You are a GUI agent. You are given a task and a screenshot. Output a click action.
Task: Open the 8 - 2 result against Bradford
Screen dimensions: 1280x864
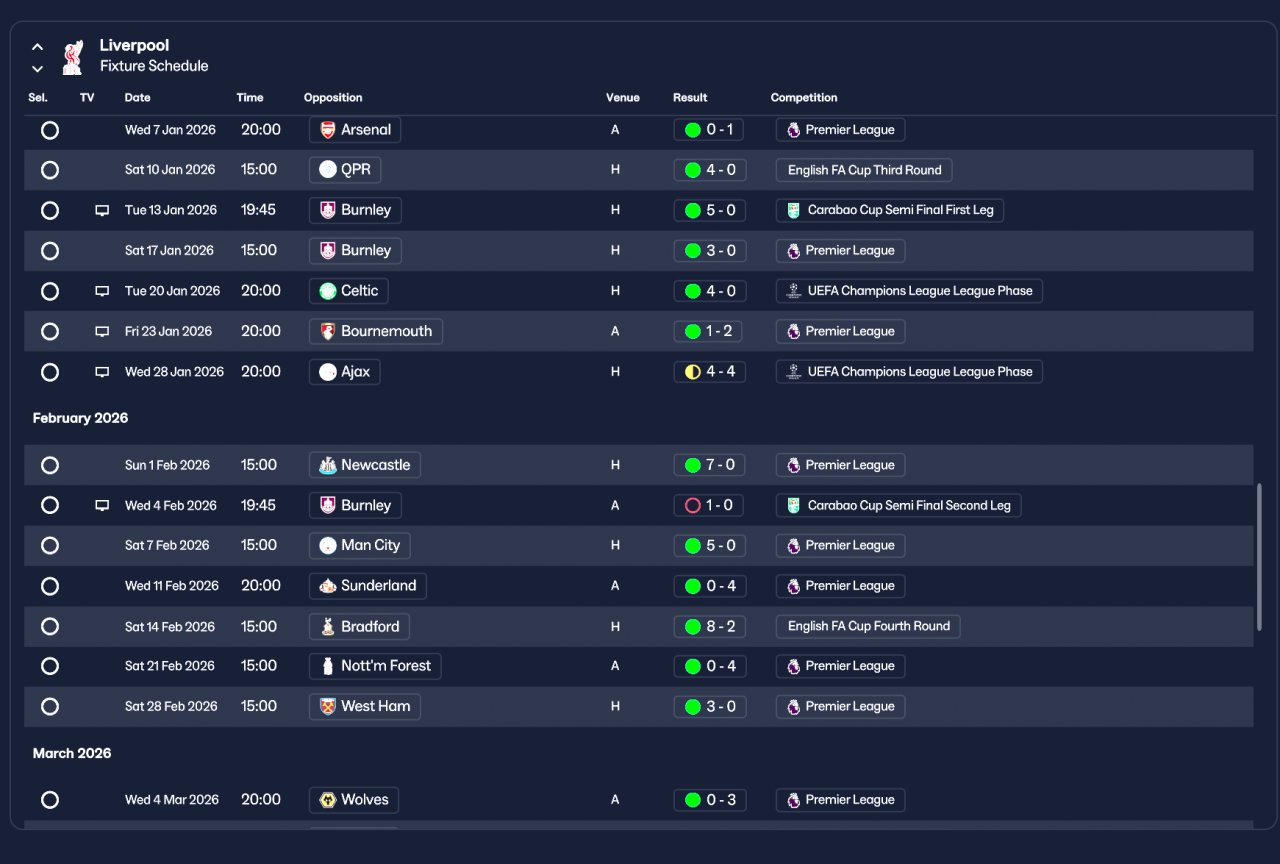[x=710, y=627]
